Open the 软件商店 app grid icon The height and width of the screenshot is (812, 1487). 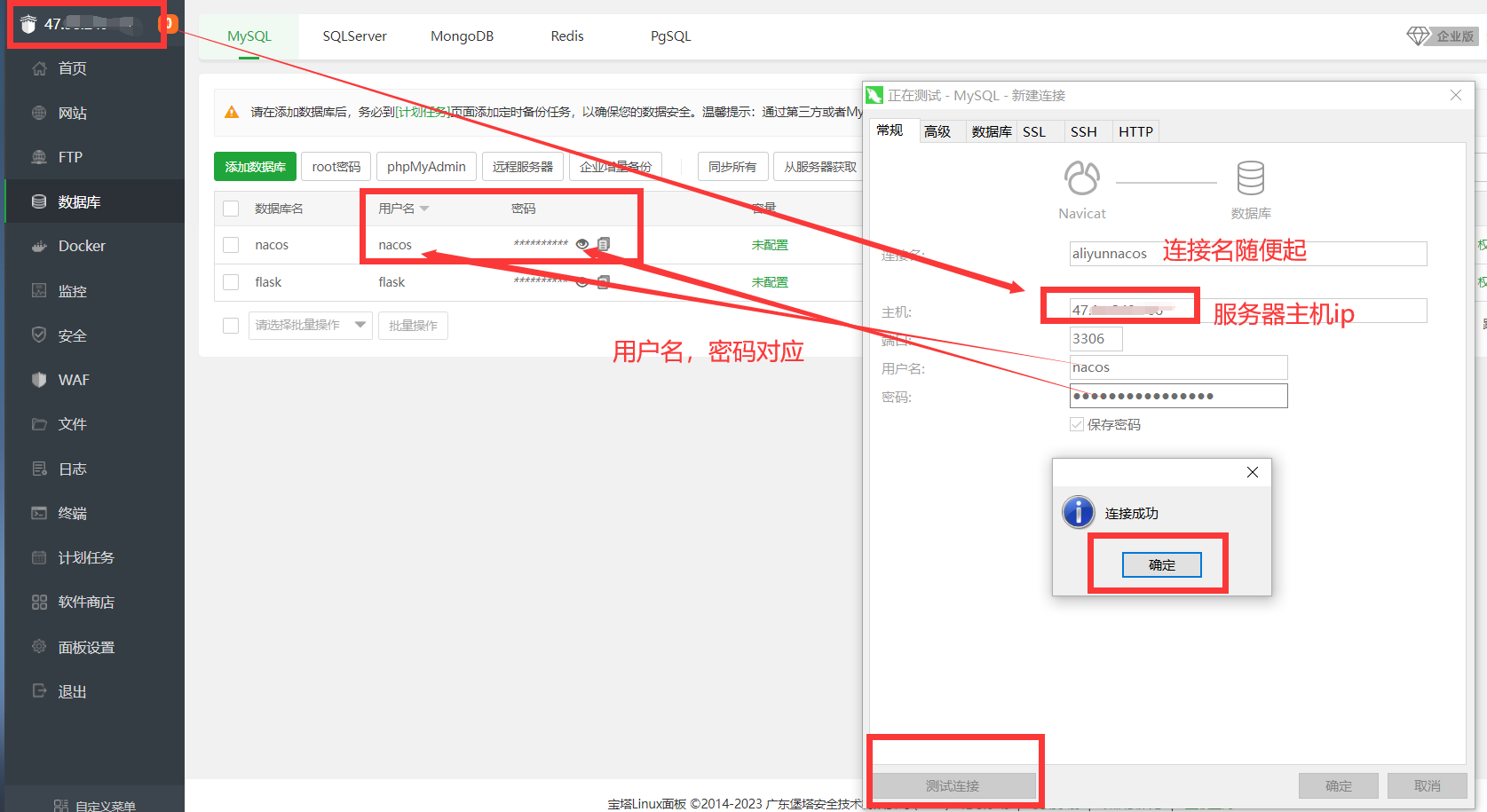point(39,602)
